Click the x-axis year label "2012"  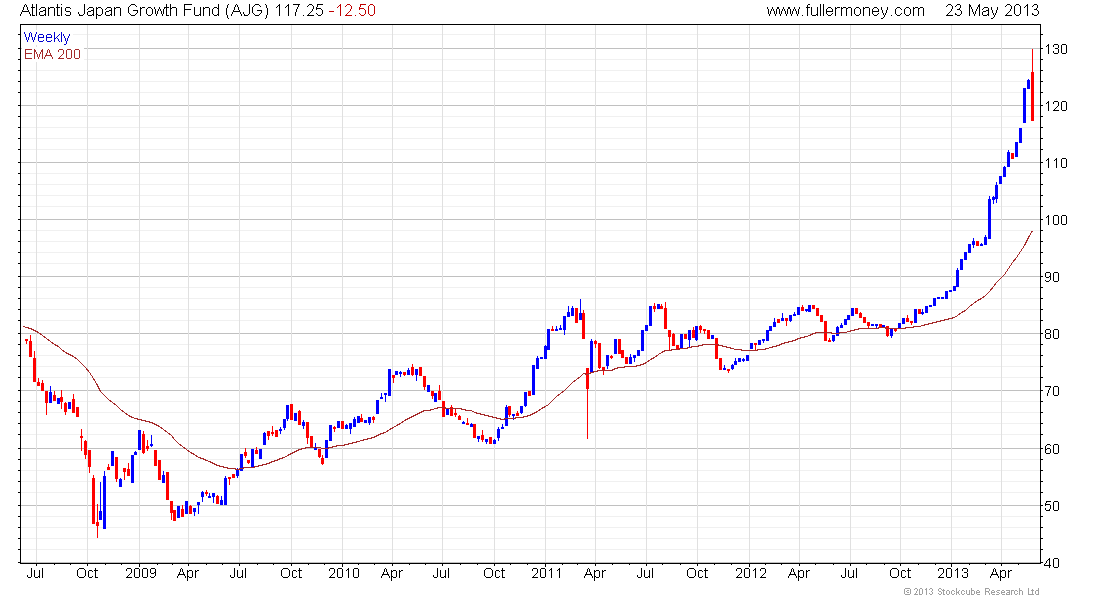[751, 573]
